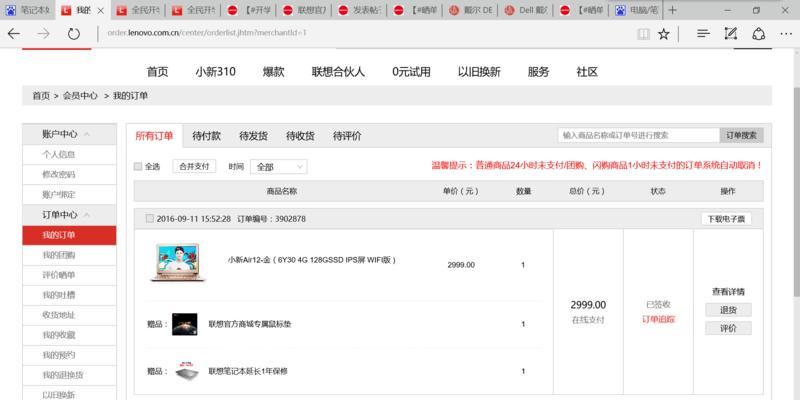Open a new tab with plus icon
This screenshot has height=400, width=800.
(672, 10)
